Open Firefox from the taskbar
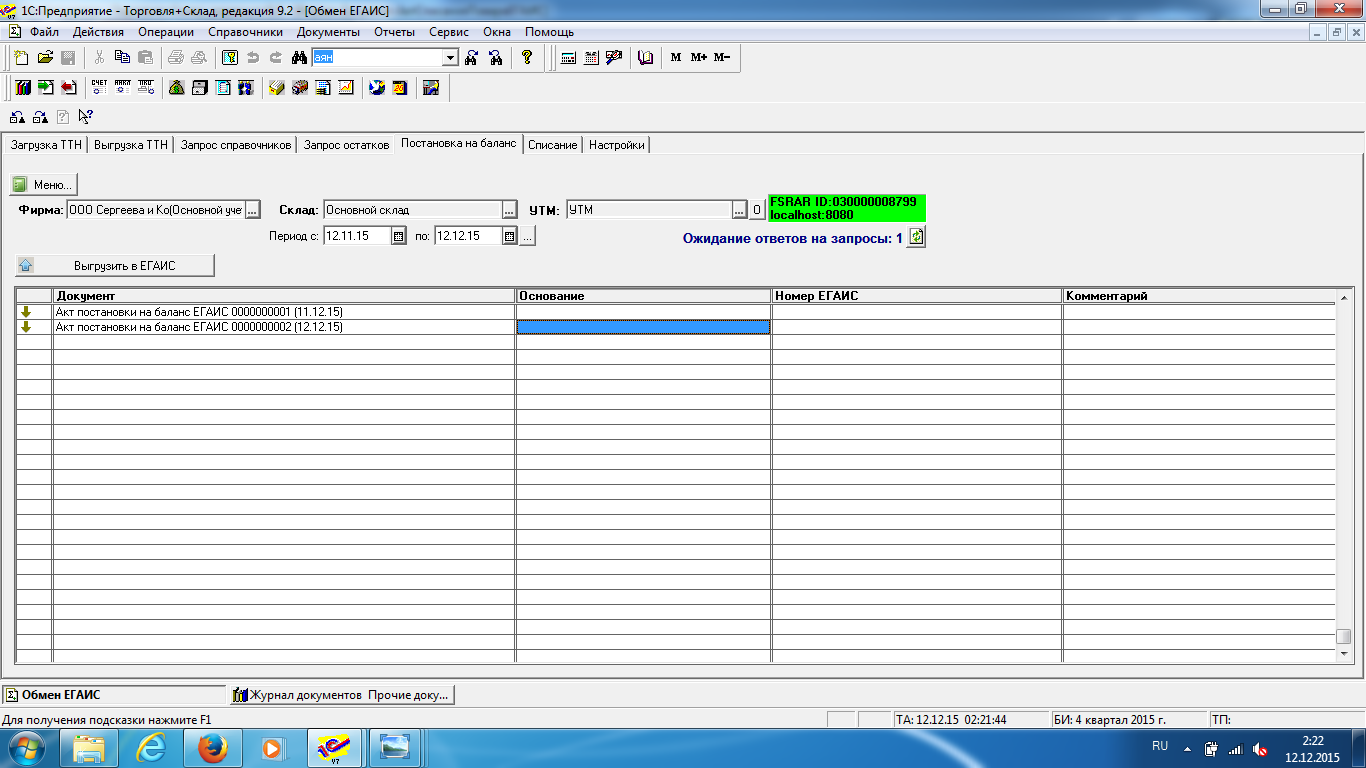1366x768 pixels. (x=212, y=747)
